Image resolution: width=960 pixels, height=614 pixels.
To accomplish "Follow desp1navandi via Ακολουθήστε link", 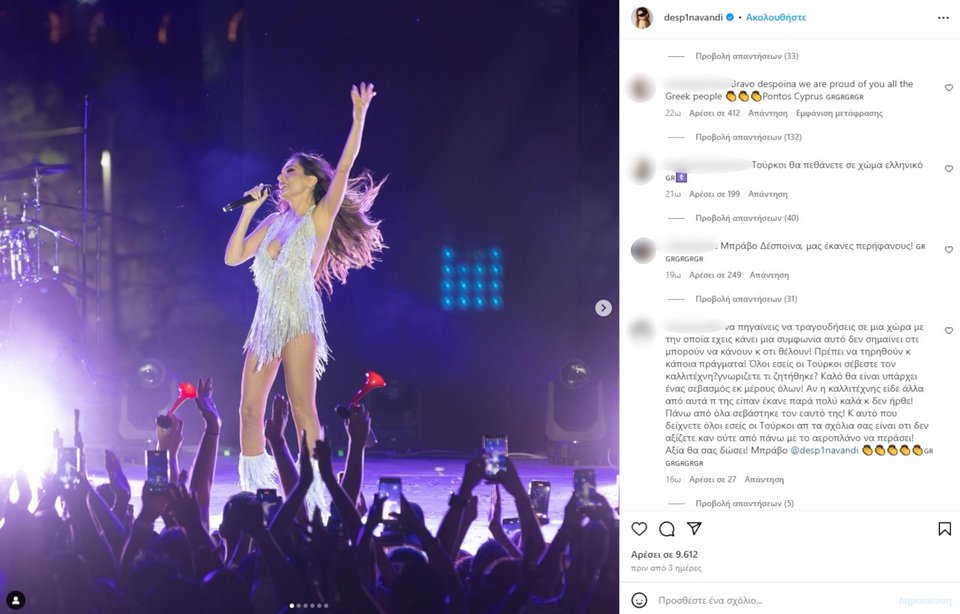I will tap(776, 18).
